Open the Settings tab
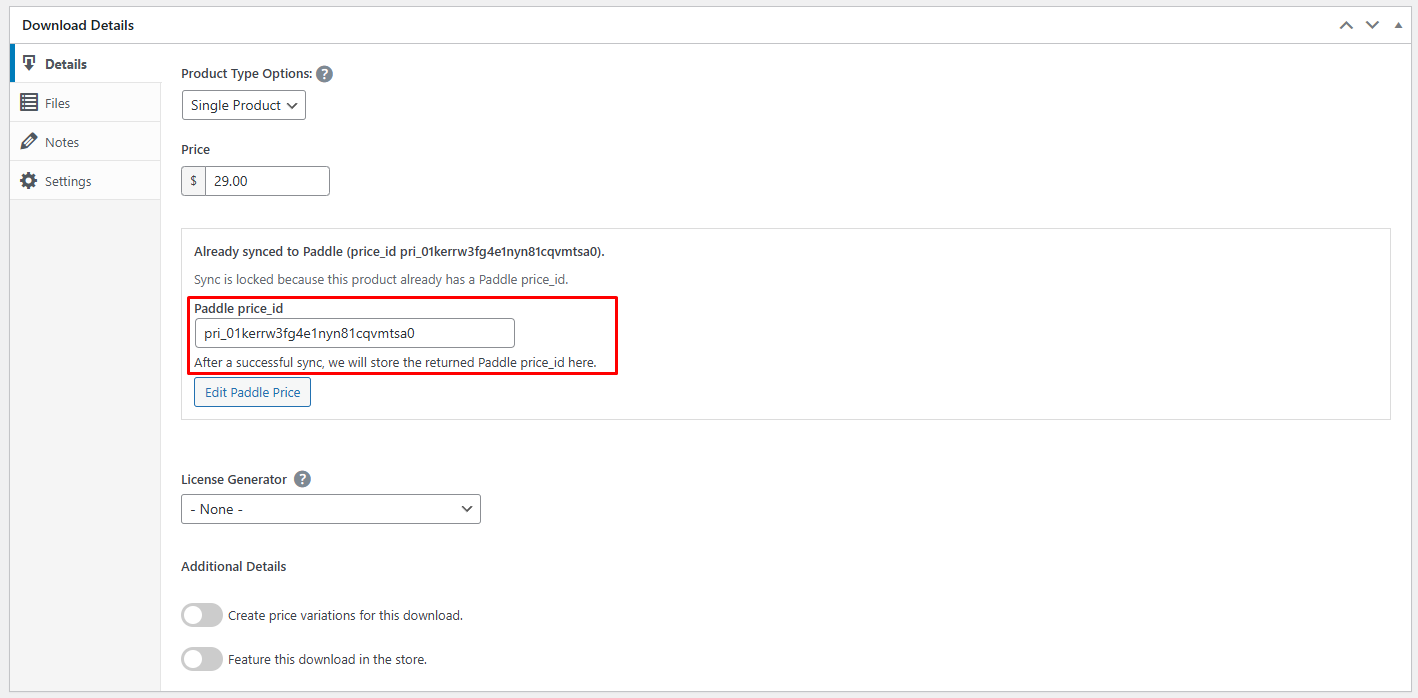Screen dimensions: 1418x698 (68, 181)
